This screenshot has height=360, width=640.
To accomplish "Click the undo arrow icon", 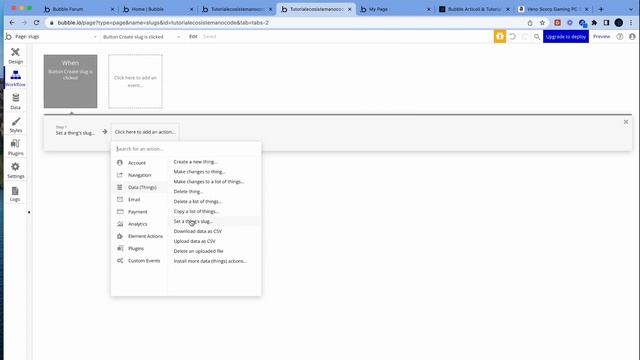I will click(x=513, y=36).
